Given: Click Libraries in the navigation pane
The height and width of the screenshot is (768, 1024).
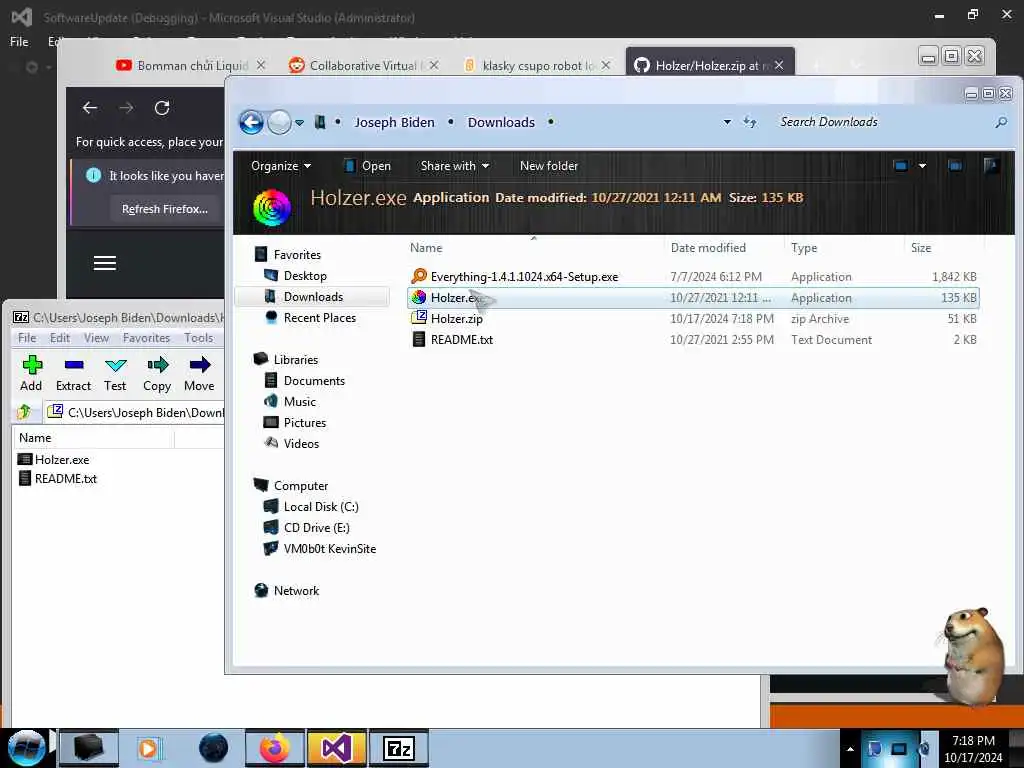Looking at the screenshot, I should click(295, 360).
